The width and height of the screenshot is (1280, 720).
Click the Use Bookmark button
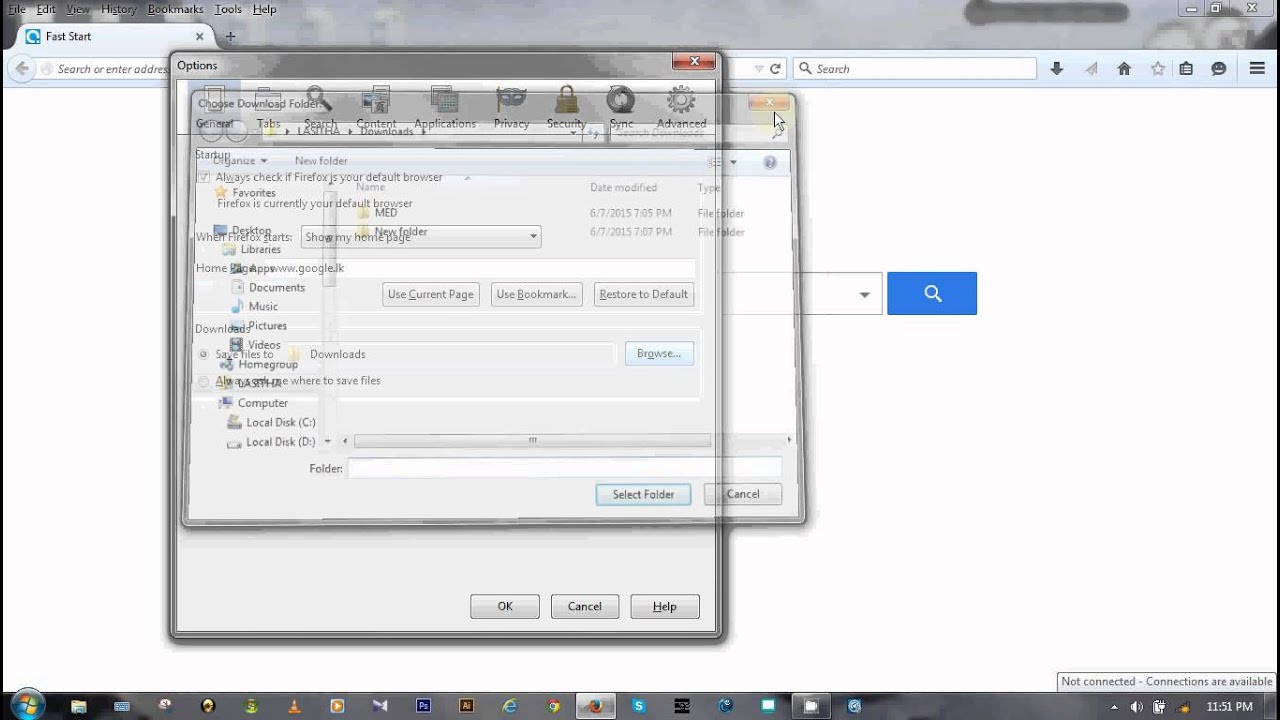pos(536,294)
